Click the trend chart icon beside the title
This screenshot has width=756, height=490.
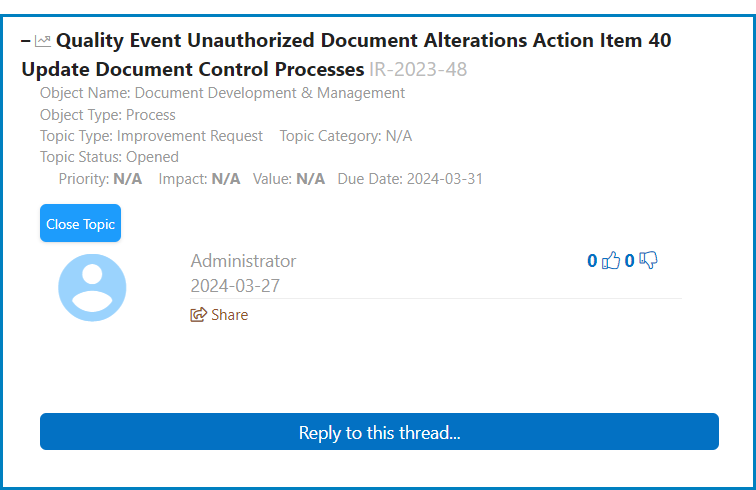click(43, 41)
